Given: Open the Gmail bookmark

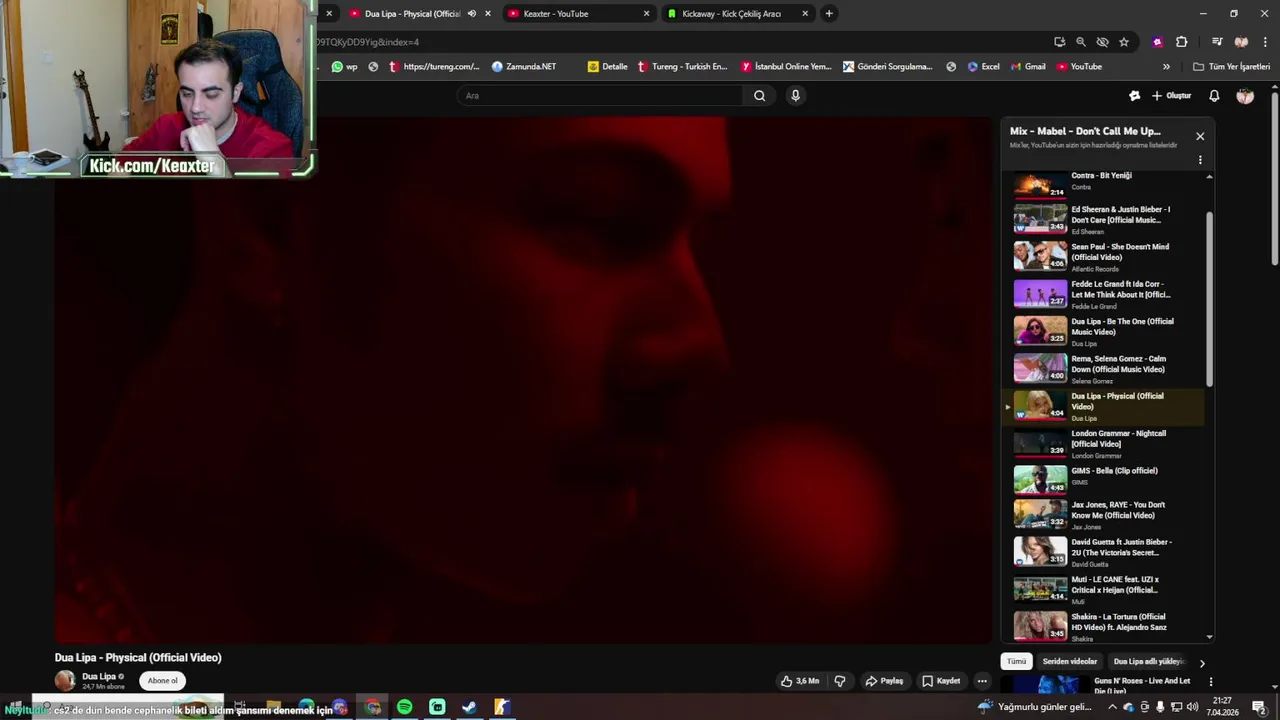Looking at the screenshot, I should pyautogui.click(x=1028, y=67).
